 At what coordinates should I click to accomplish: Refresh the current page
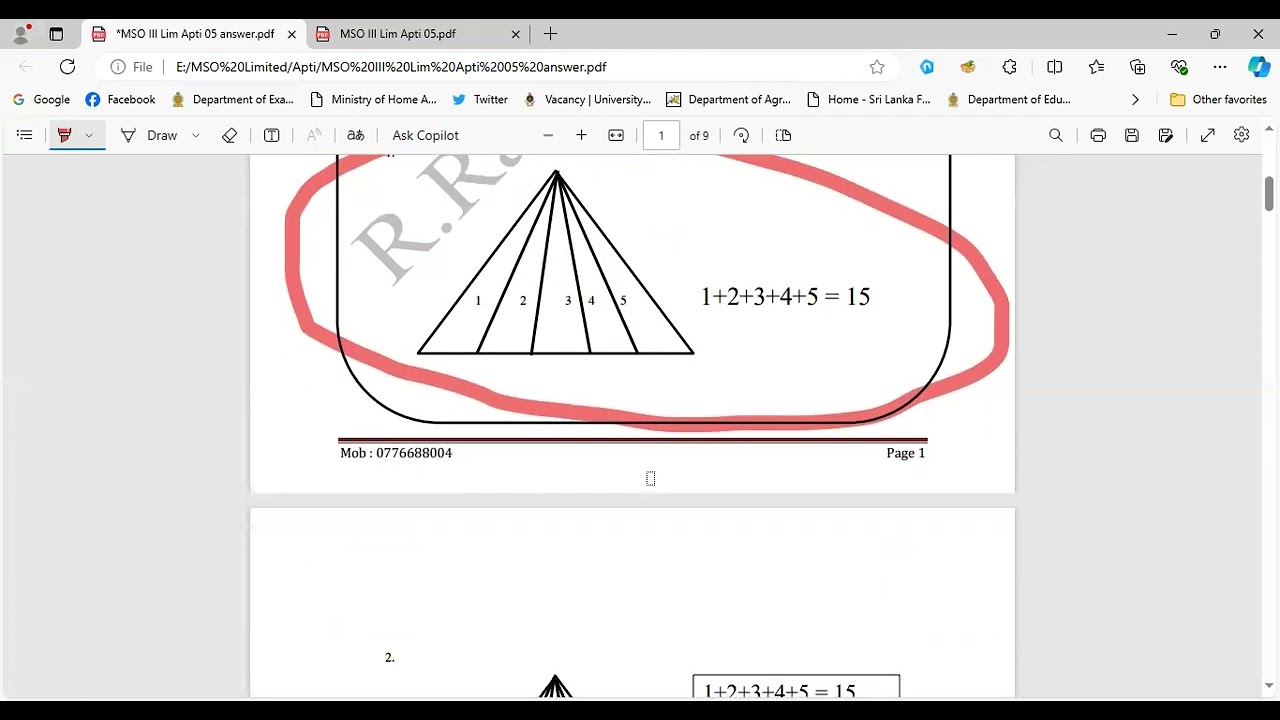click(x=67, y=67)
